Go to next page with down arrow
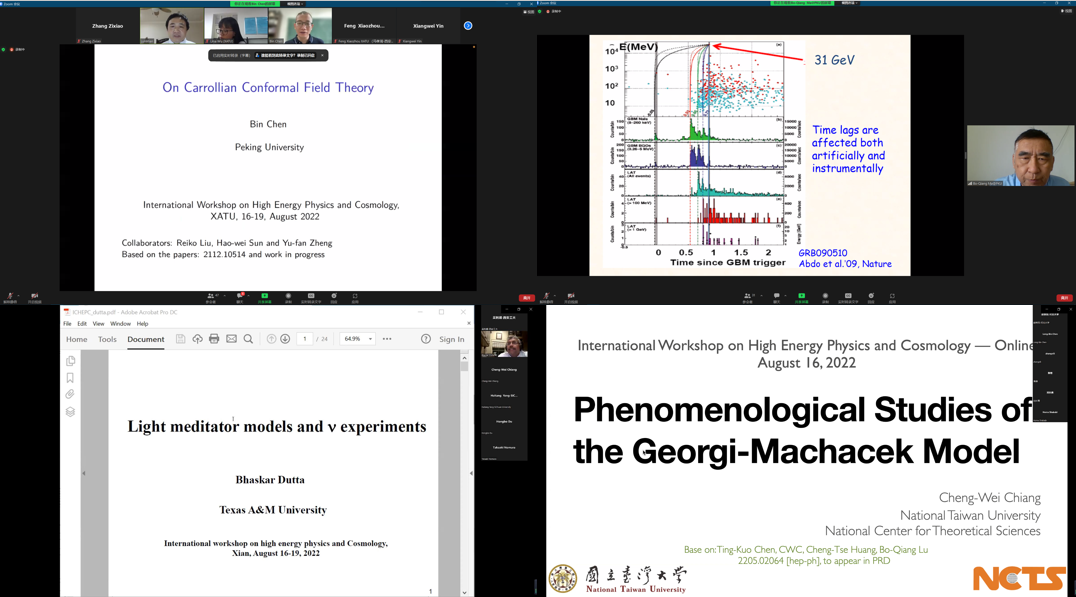The height and width of the screenshot is (597, 1076). (285, 339)
